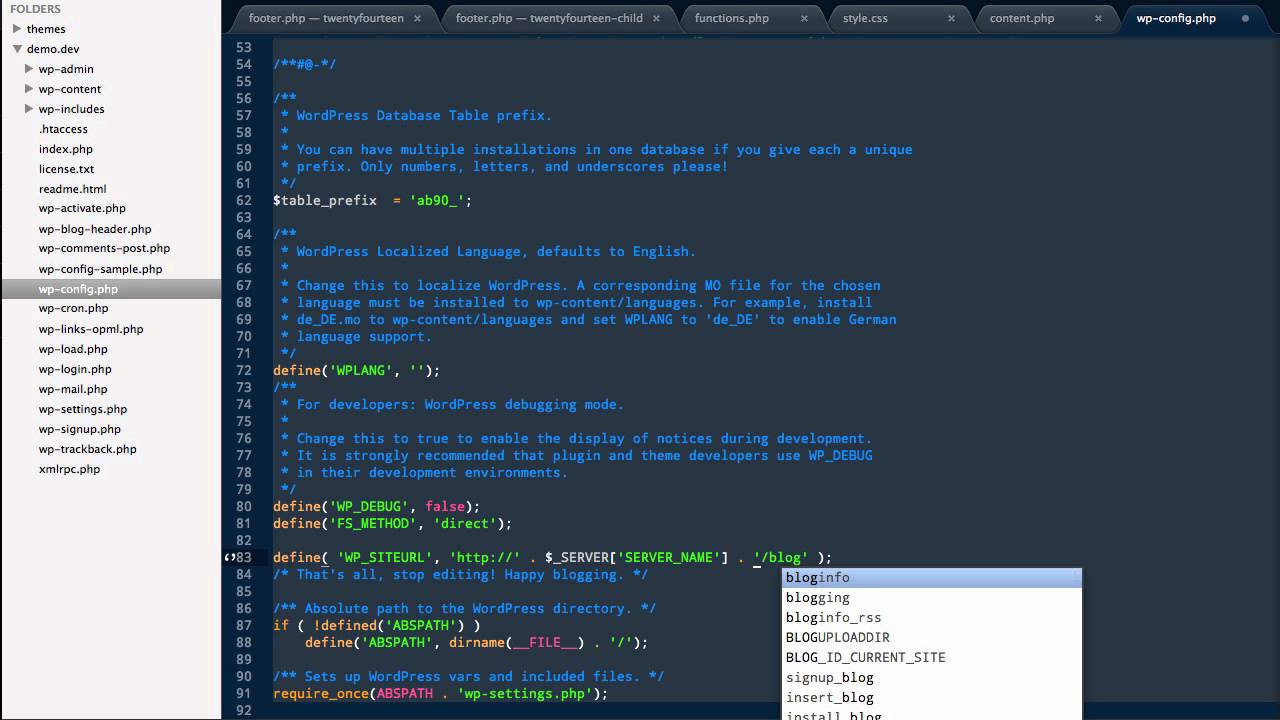Click 'direct' string on line 81
Viewport: 1280px width, 720px height.
pyautogui.click(x=465, y=523)
